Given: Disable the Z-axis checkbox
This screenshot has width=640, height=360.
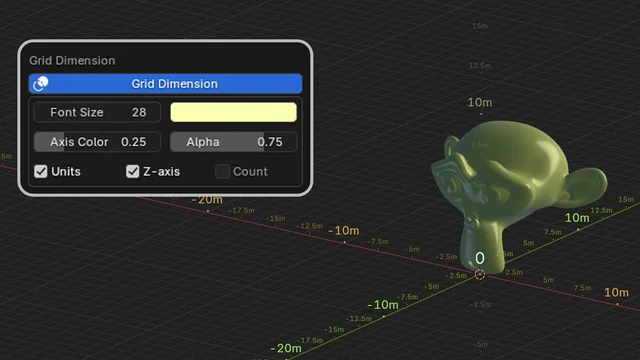Looking at the screenshot, I should tap(133, 171).
